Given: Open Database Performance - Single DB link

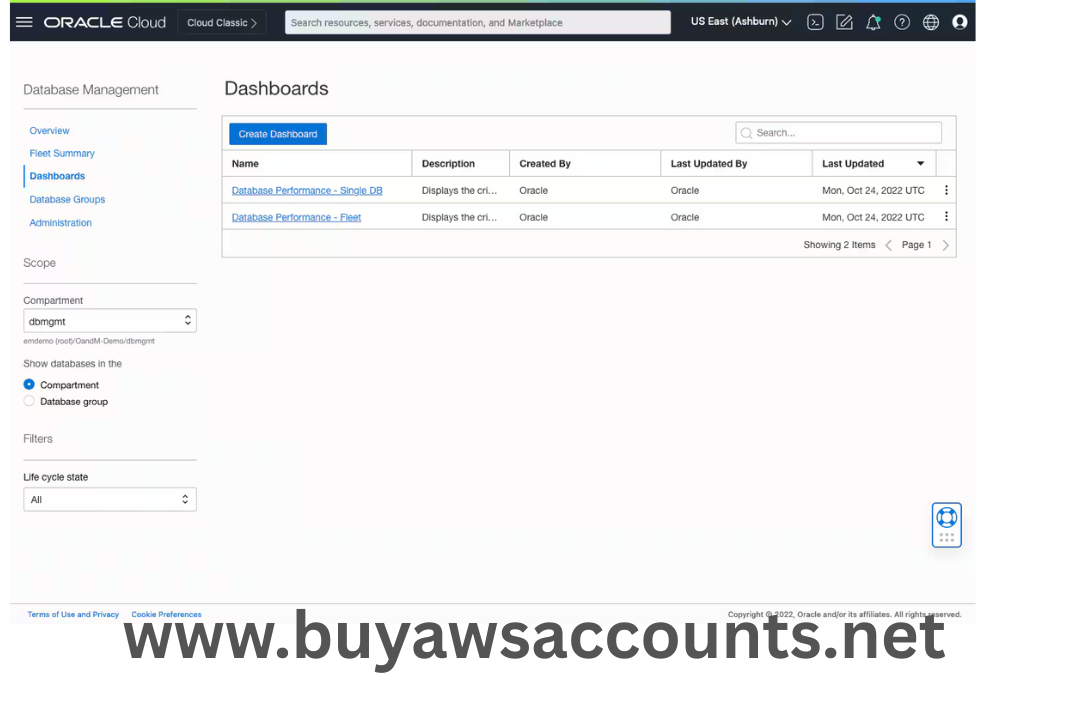Looking at the screenshot, I should coord(307,190).
